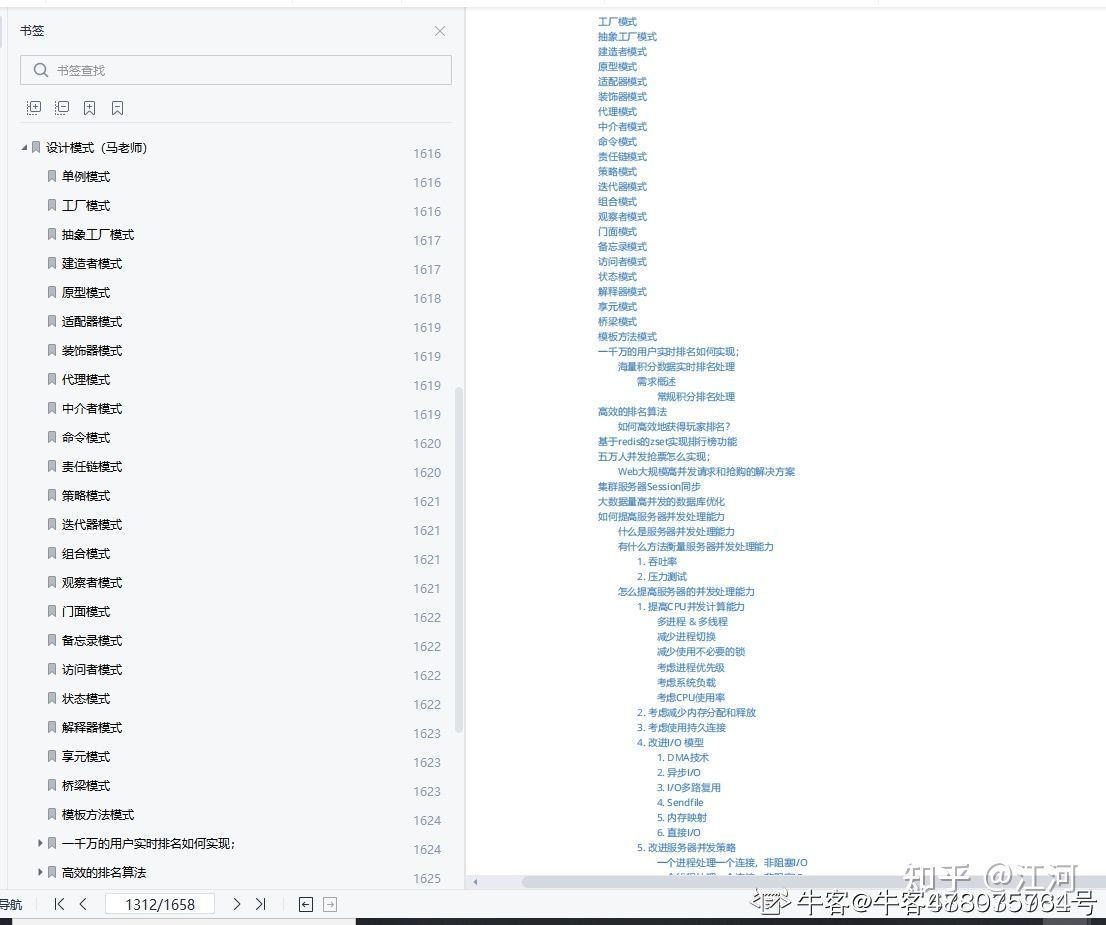Image resolution: width=1106 pixels, height=925 pixels.
Task: Expand the 高效的排名算法 bookmark
Action: (40, 872)
